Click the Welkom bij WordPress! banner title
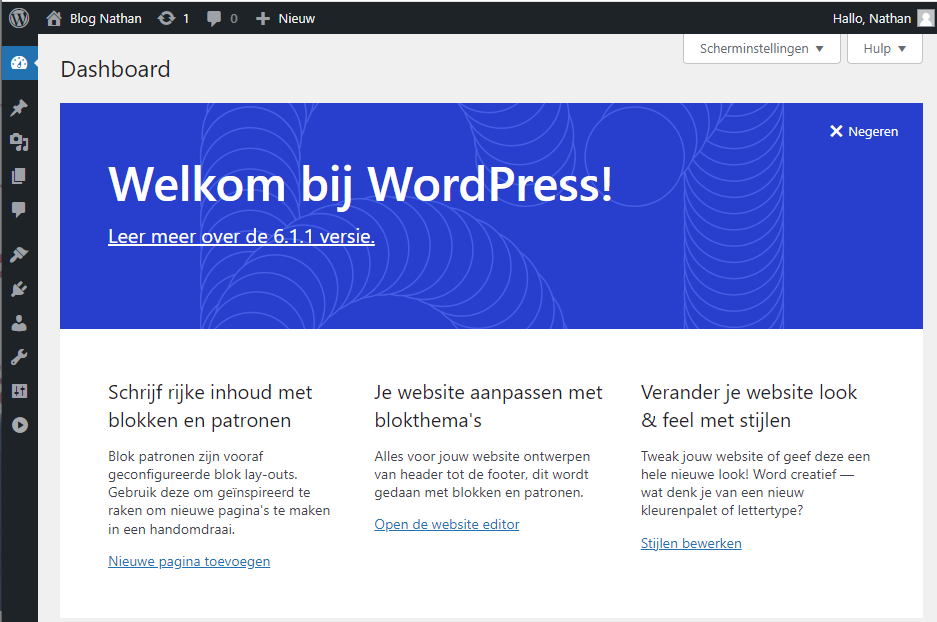The width and height of the screenshot is (937, 622). point(360,185)
